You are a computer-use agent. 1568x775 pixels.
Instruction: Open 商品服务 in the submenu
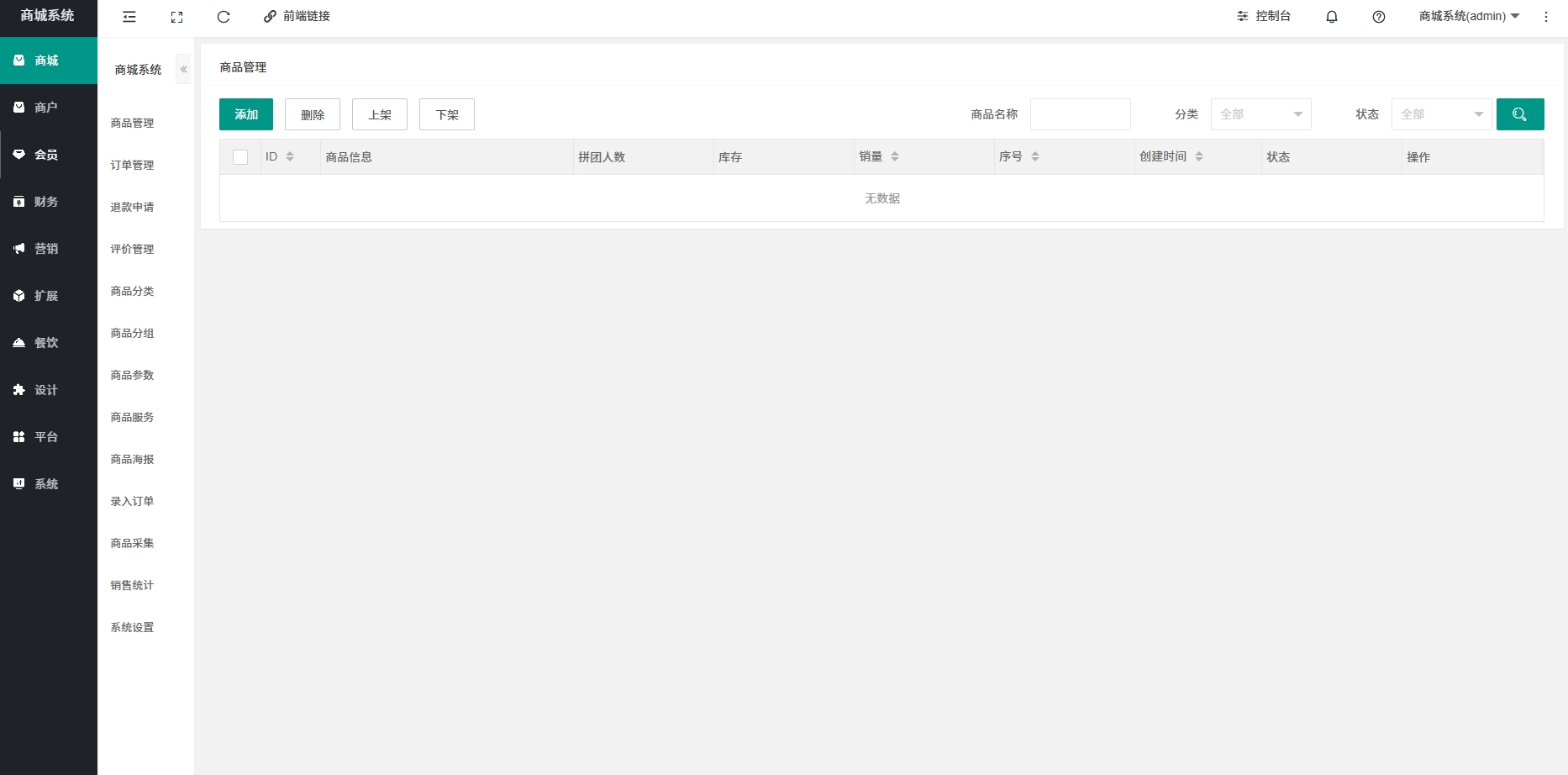click(132, 417)
